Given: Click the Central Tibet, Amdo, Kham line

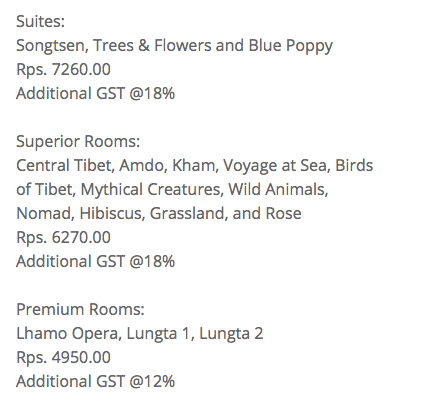Looking at the screenshot, I should click(x=194, y=166).
